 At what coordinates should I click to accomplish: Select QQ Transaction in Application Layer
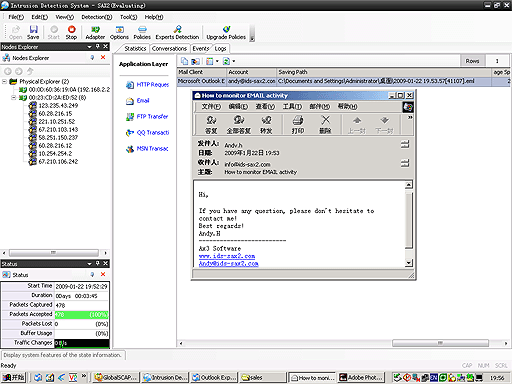(148, 133)
